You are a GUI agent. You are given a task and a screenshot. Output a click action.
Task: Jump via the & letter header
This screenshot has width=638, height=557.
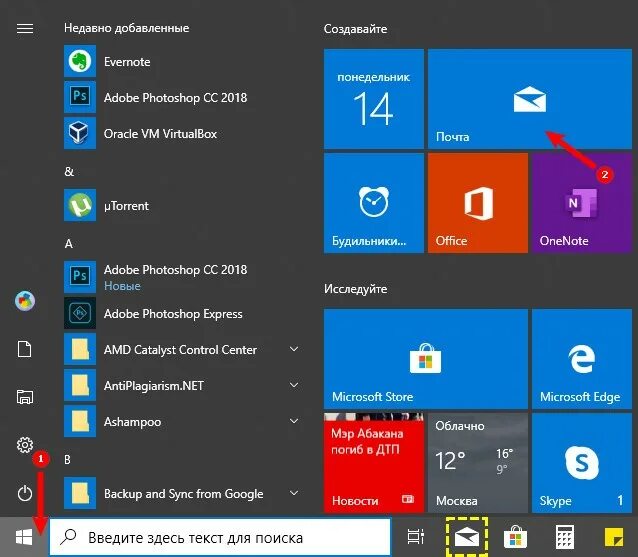point(69,171)
